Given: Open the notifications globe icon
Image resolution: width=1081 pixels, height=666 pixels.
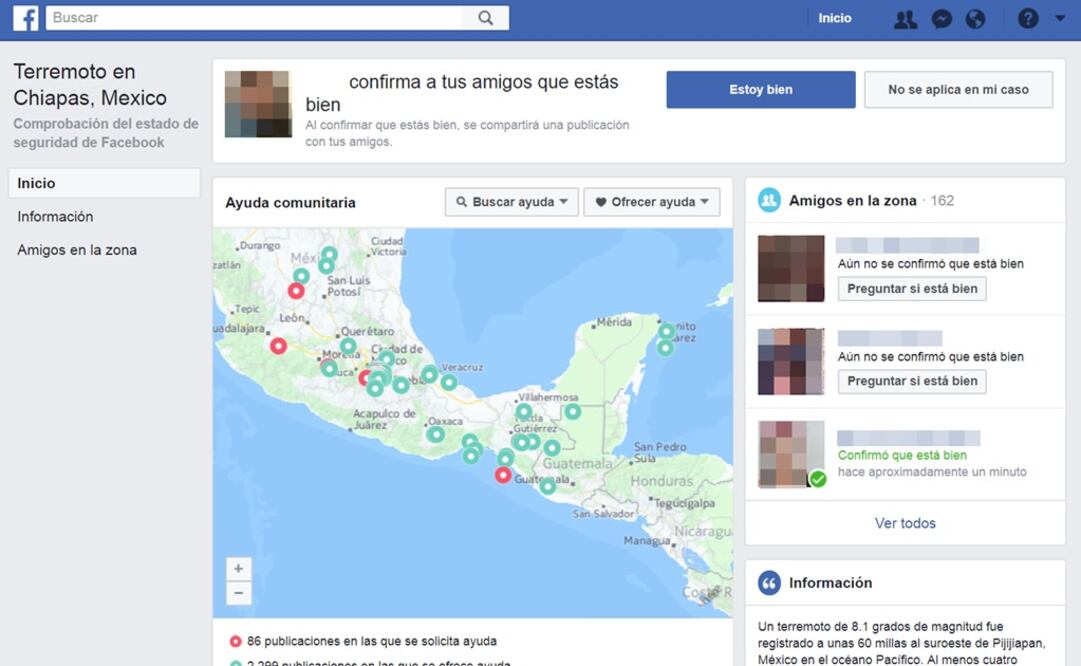Looking at the screenshot, I should click(976, 18).
